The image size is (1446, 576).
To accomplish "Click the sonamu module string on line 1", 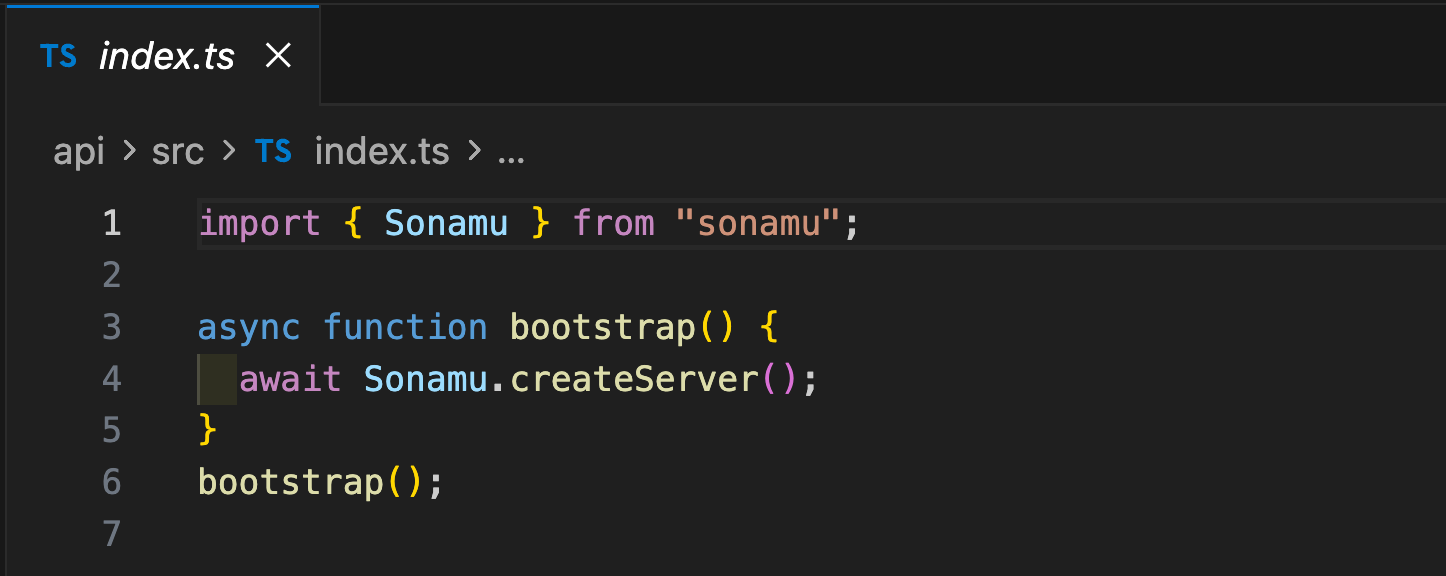I will coord(760,222).
